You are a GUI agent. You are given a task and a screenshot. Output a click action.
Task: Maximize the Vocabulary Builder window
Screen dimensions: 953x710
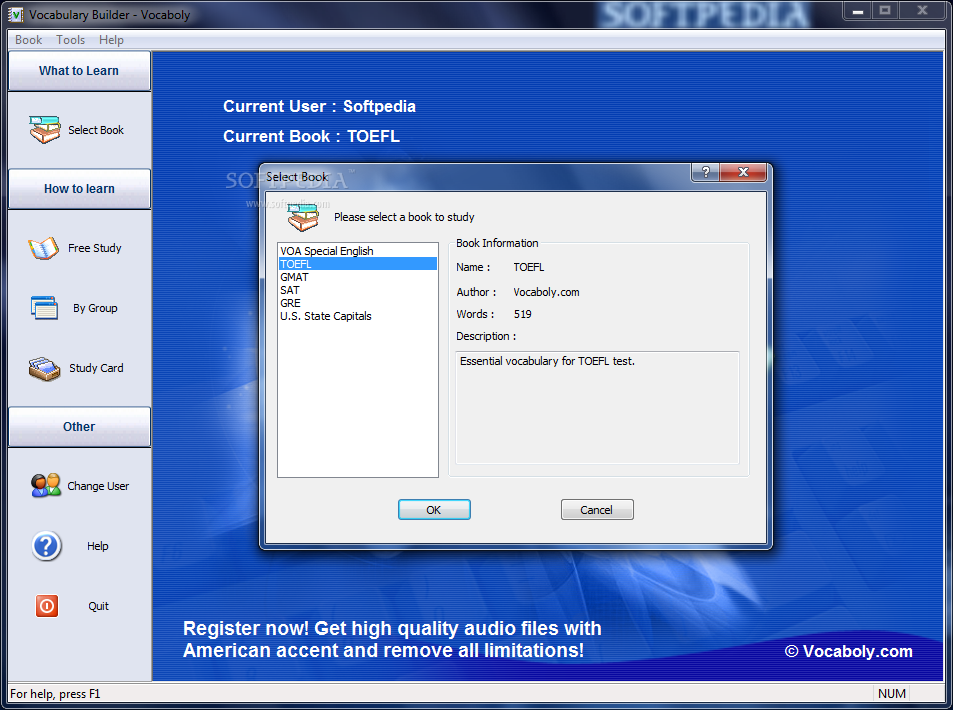(x=885, y=11)
